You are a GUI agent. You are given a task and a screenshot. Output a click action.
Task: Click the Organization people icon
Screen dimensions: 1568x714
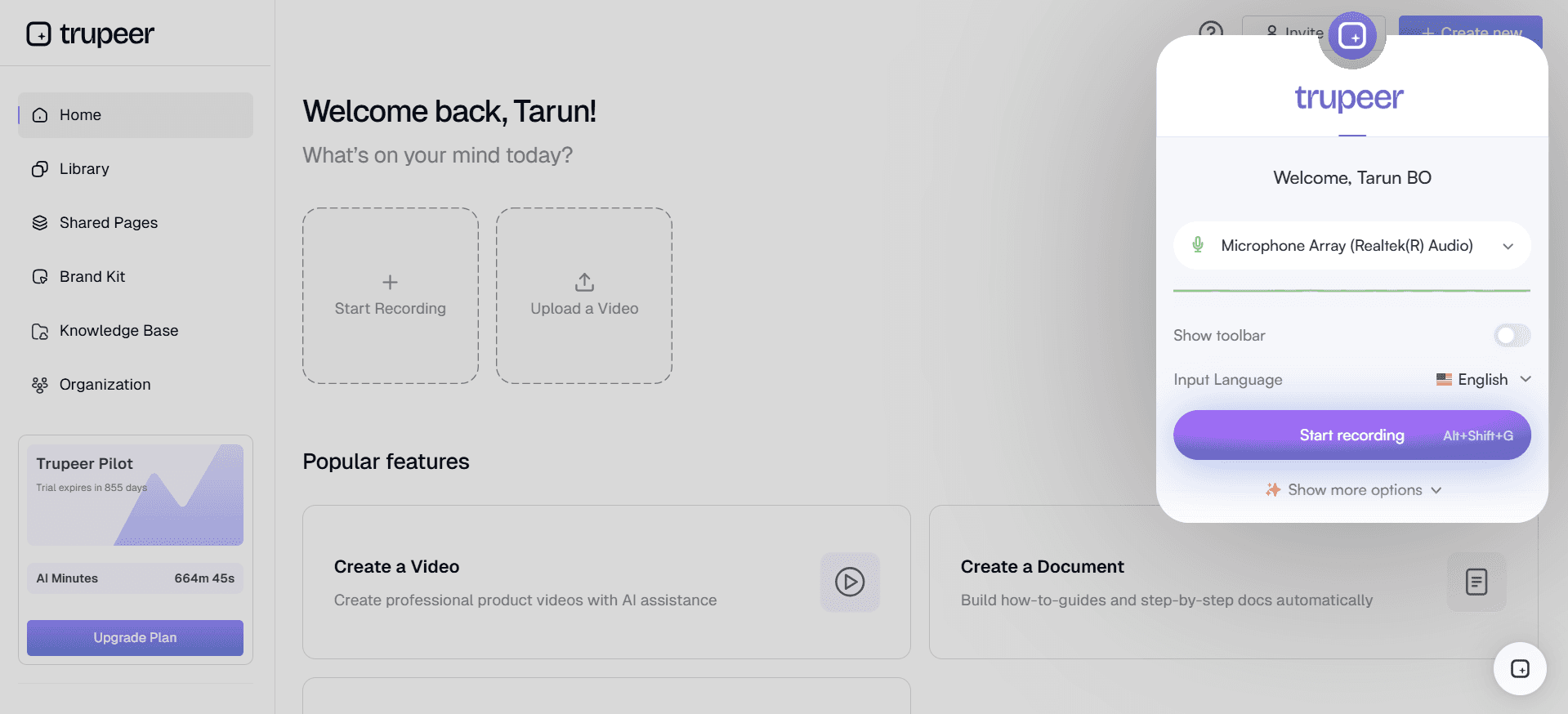pos(40,385)
